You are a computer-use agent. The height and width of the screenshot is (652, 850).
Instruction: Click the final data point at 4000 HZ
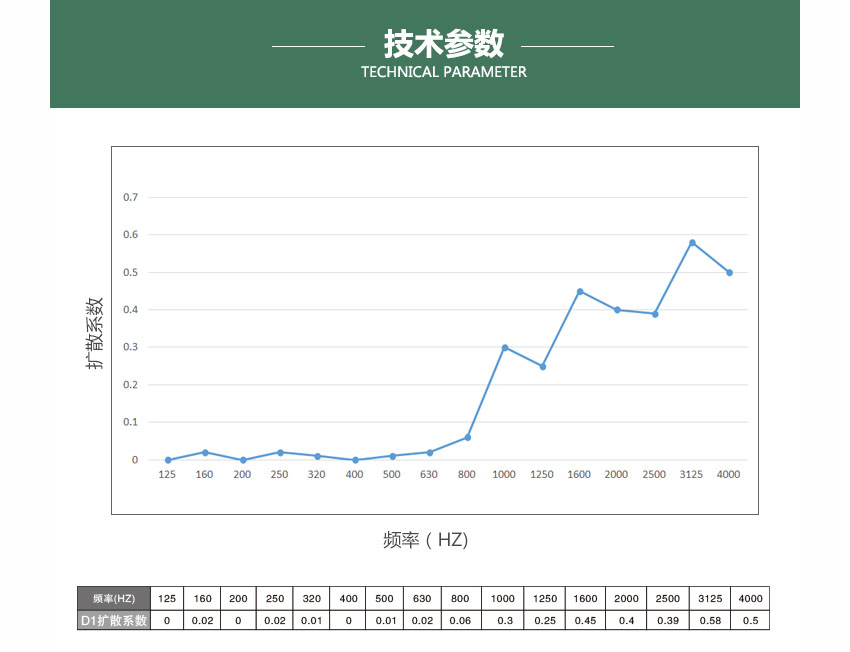[728, 271]
